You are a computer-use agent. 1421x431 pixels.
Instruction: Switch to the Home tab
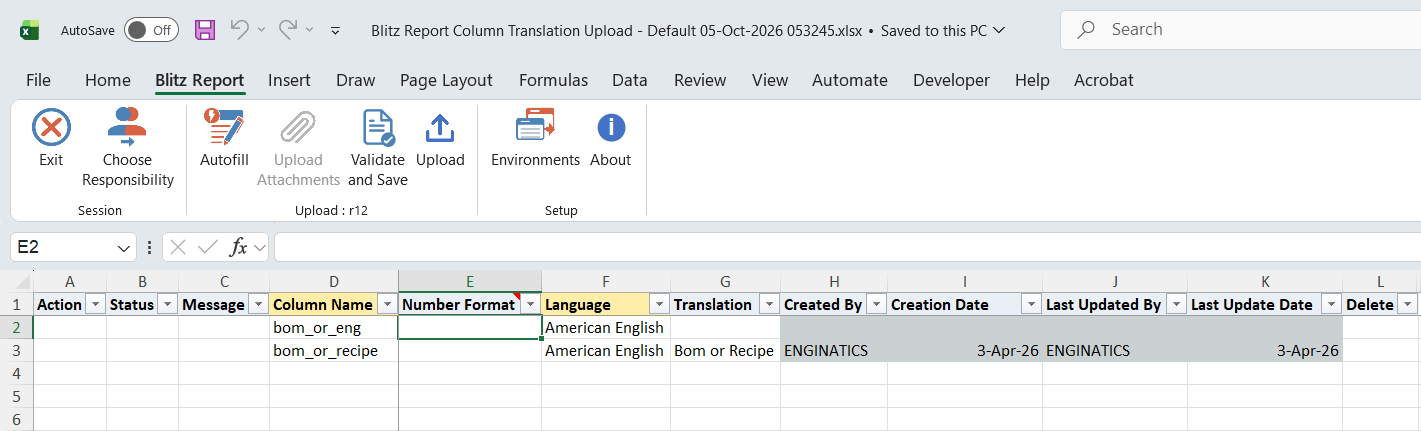tap(108, 80)
